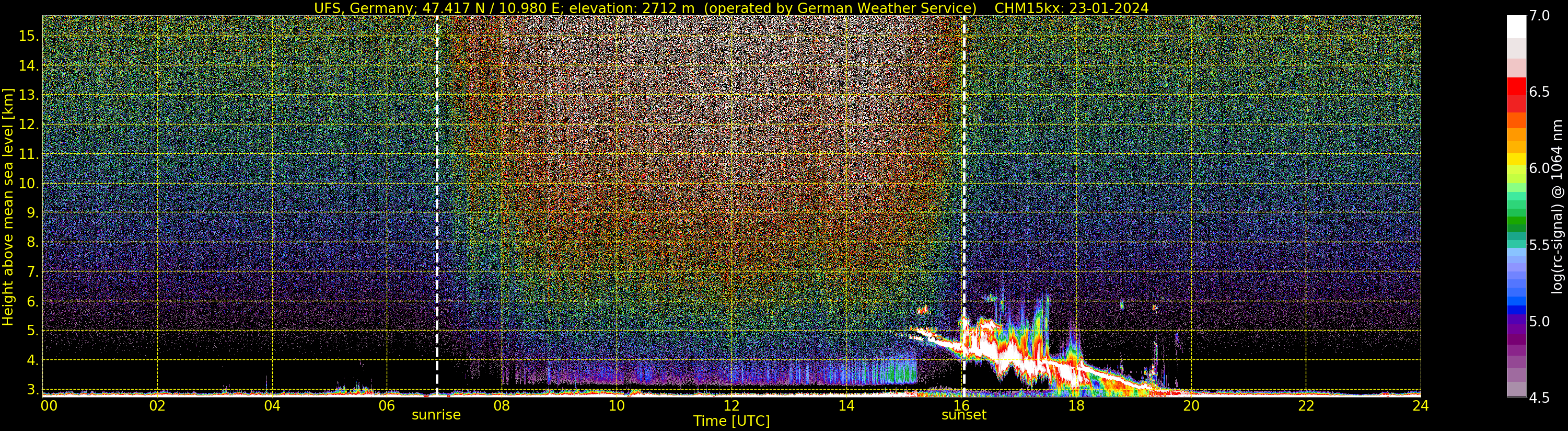Click the '4.5' colorbar tick value
1568x431 pixels.
1539,398
